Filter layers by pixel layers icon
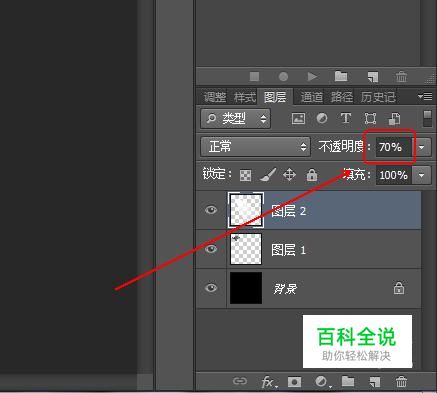Screen dimensions: 437x393 pyautogui.click(x=298, y=118)
